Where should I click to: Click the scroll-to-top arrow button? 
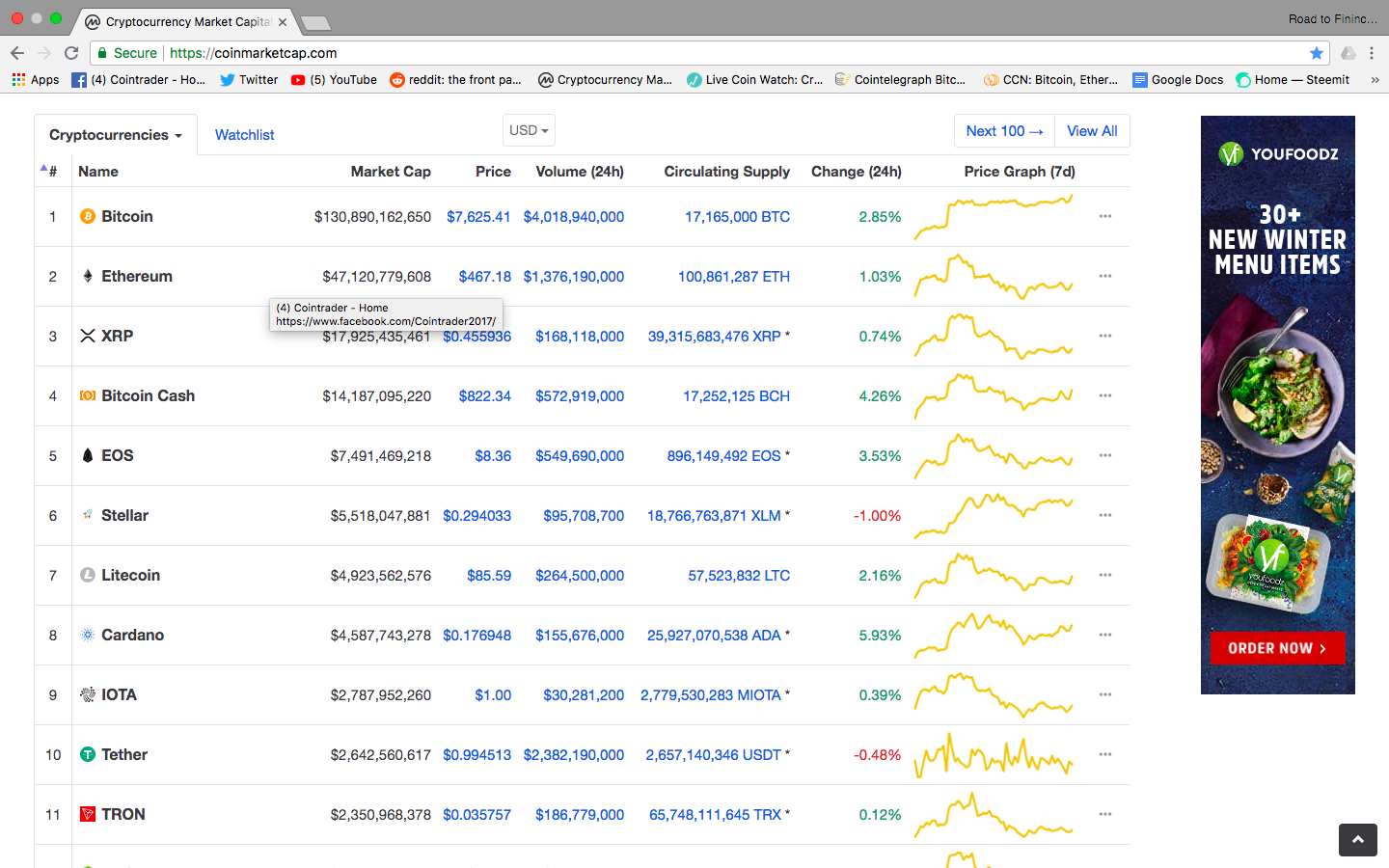click(x=1357, y=840)
